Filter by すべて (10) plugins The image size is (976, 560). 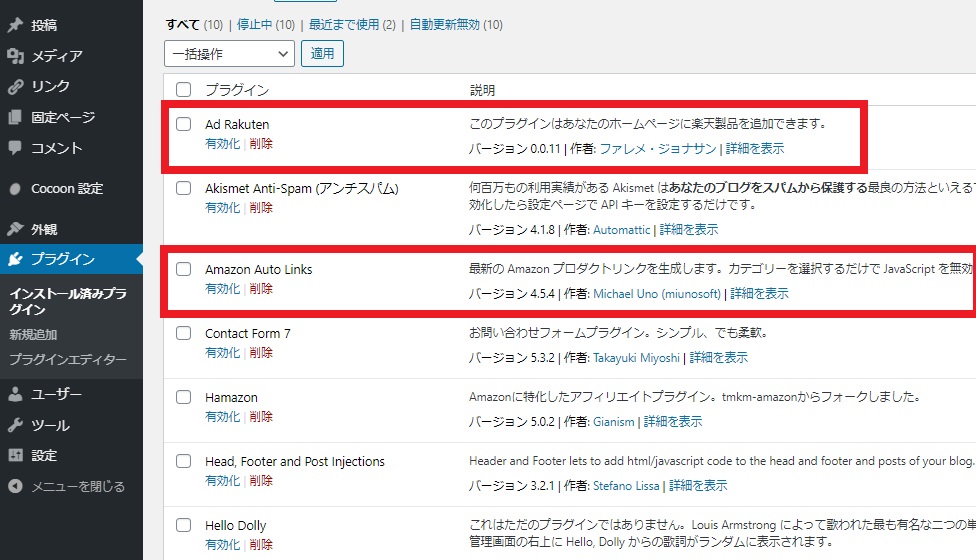(x=194, y=25)
